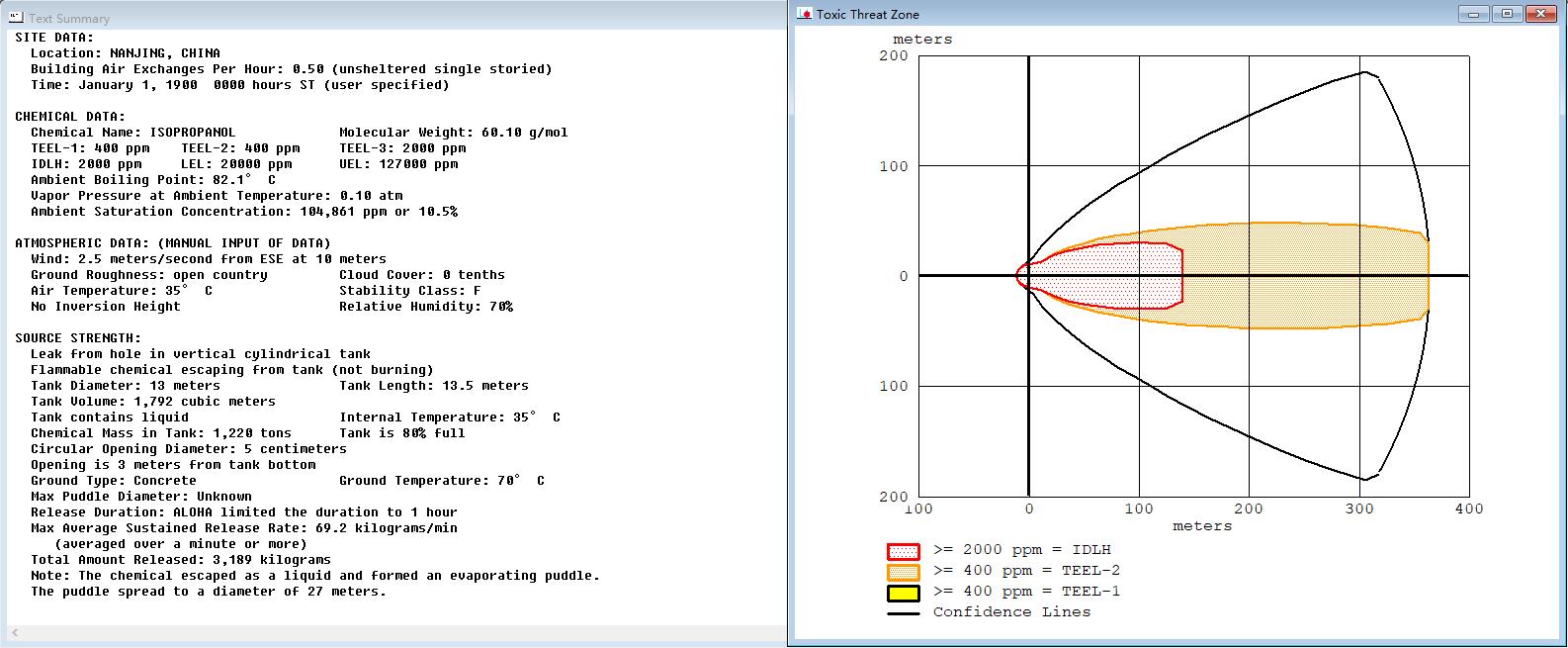Click the Building Air Exchanges Per Hour line
This screenshot has width=1568, height=648.
tap(292, 69)
